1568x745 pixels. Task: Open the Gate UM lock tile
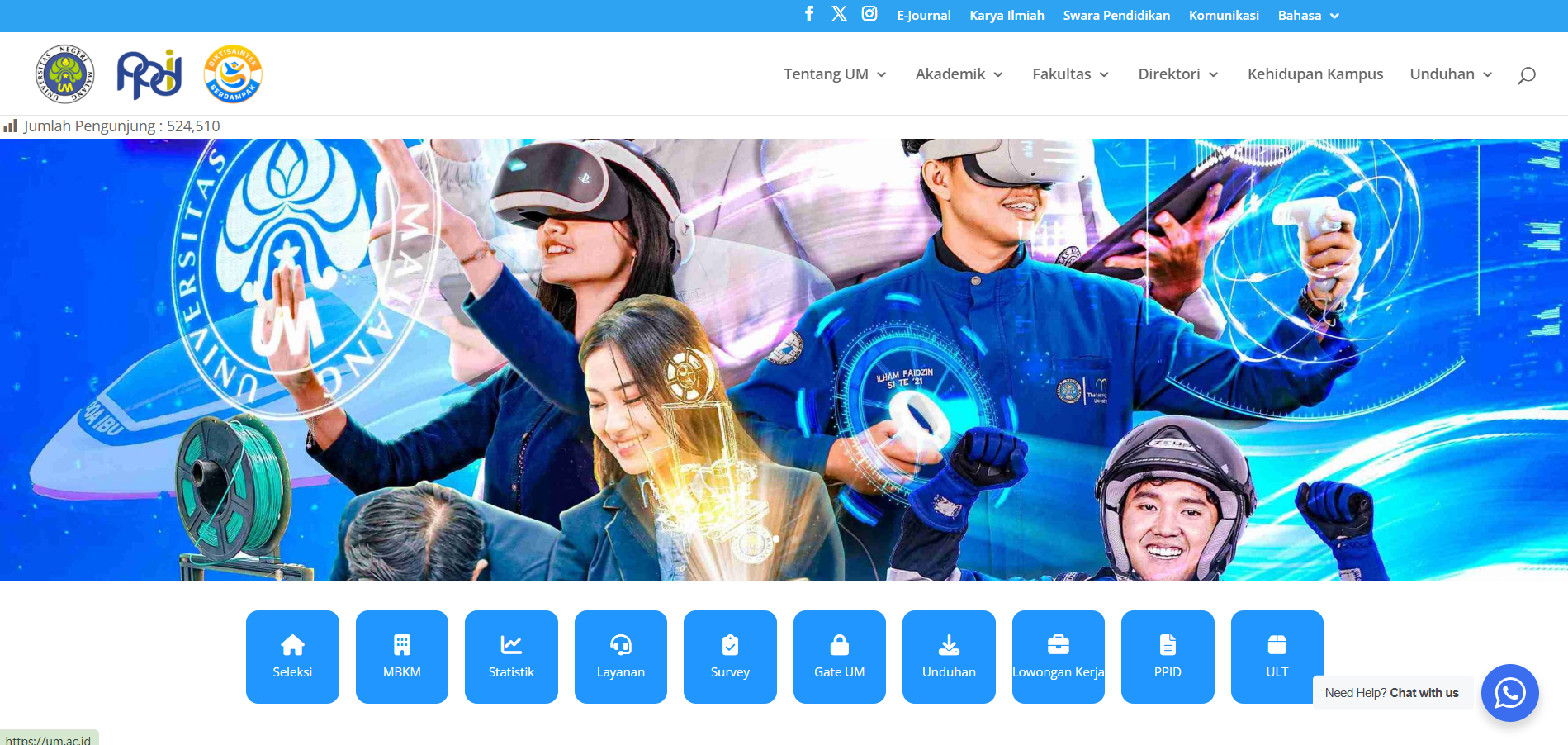tap(839, 657)
